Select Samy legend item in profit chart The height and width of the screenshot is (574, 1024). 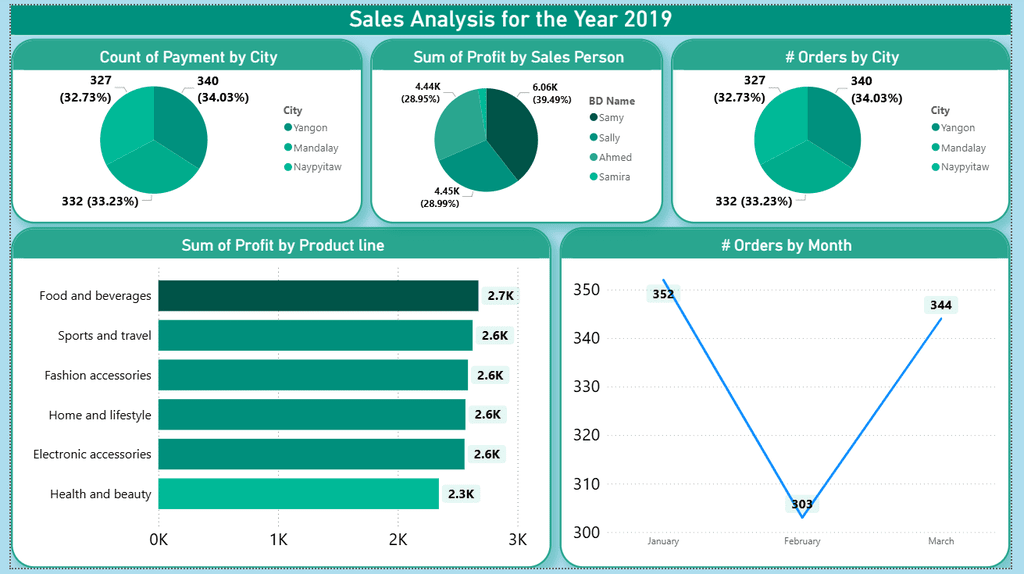[x=607, y=118]
